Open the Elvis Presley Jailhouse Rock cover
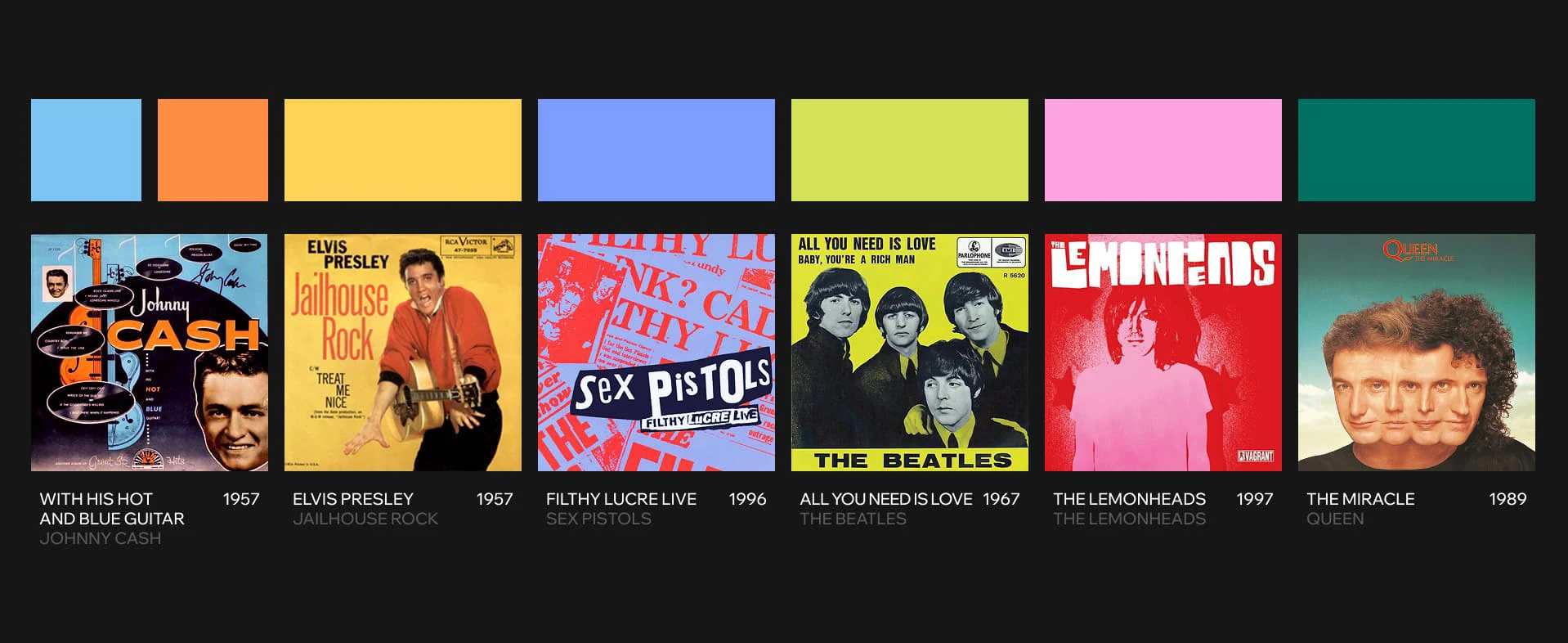 (x=403, y=353)
